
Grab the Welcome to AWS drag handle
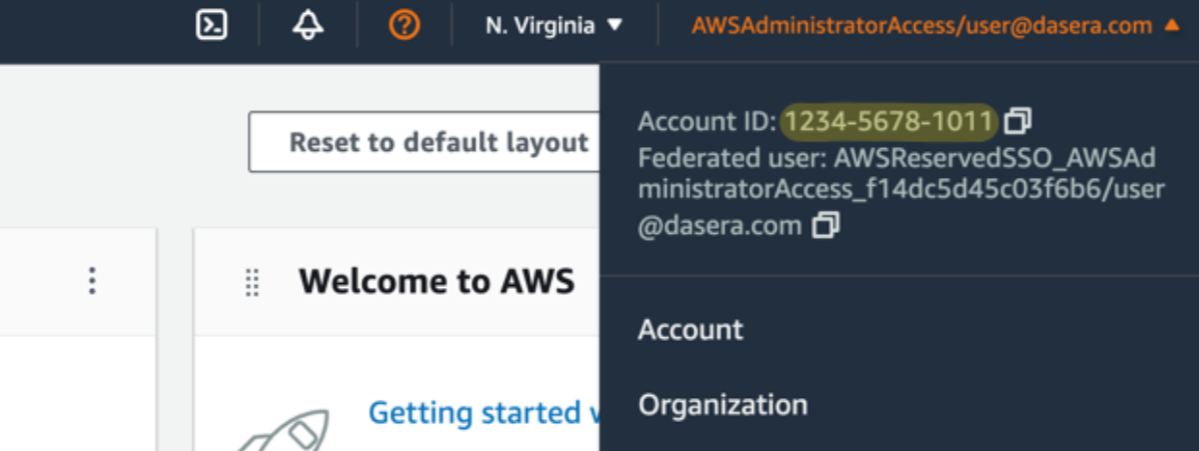click(x=252, y=282)
